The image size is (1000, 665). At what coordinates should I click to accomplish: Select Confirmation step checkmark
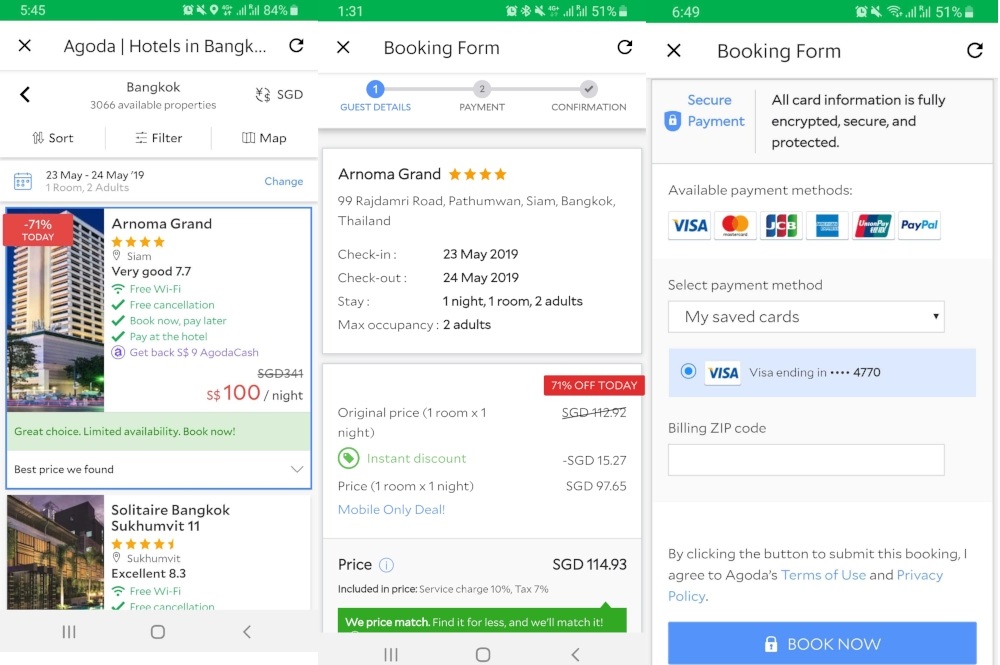589,89
